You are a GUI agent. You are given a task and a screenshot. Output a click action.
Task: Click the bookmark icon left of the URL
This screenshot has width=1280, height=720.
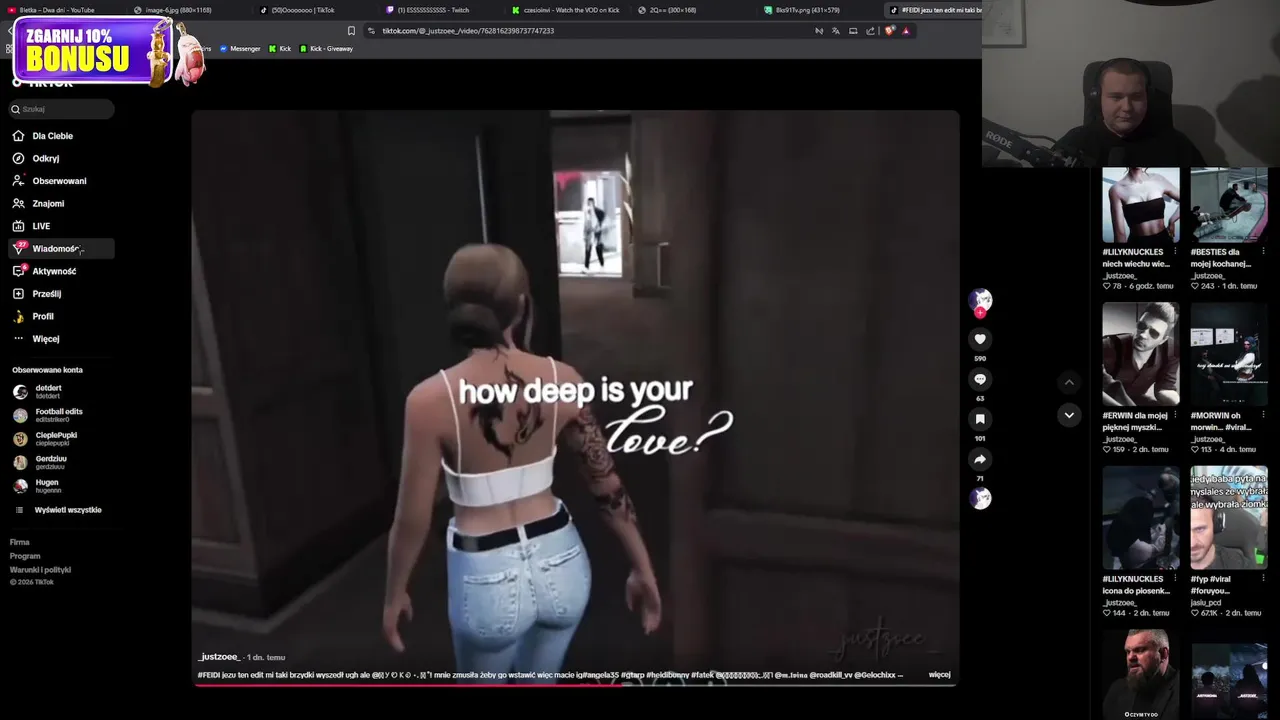click(351, 31)
